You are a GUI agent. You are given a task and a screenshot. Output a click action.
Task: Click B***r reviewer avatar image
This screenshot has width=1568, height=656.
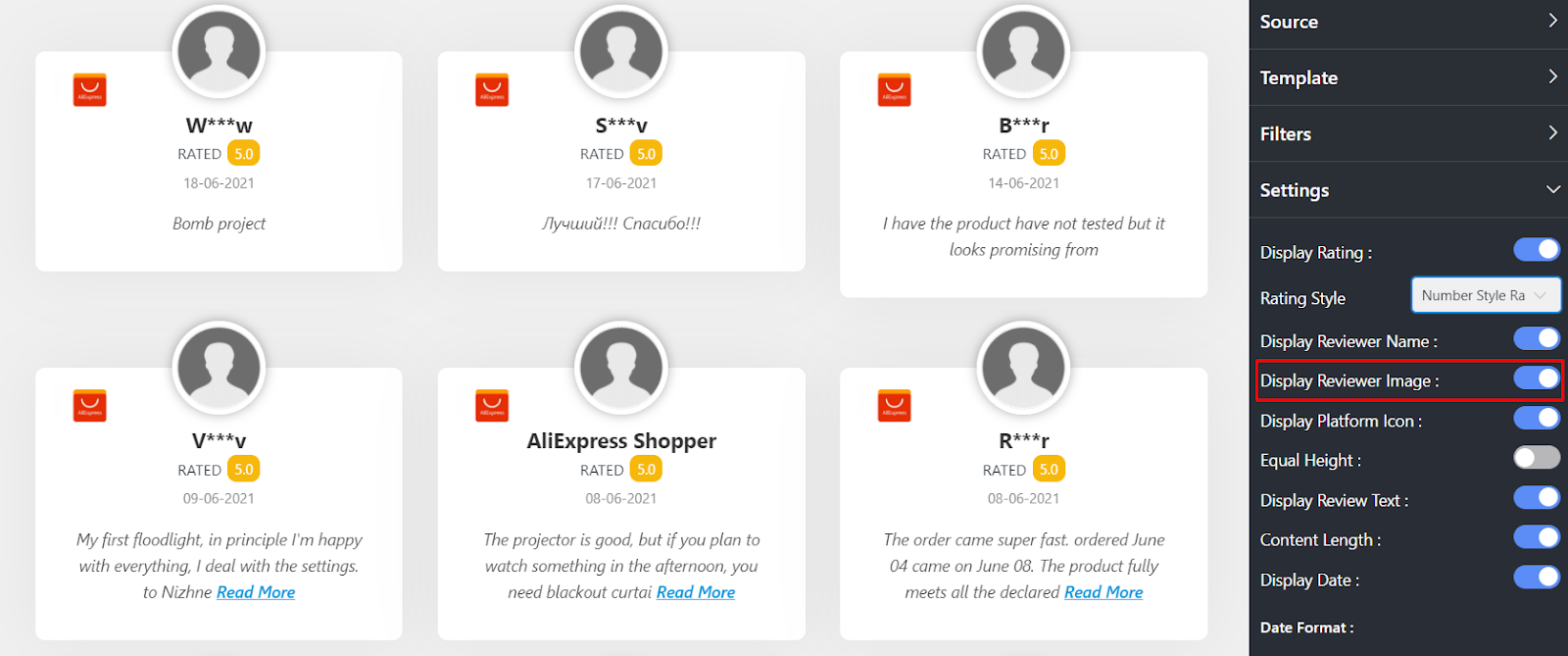coord(1023,51)
